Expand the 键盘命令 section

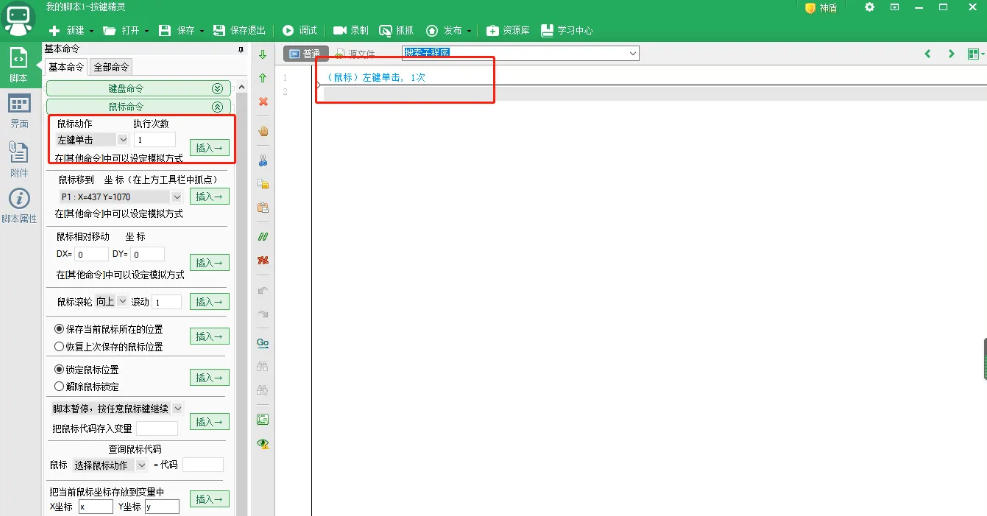[217, 89]
